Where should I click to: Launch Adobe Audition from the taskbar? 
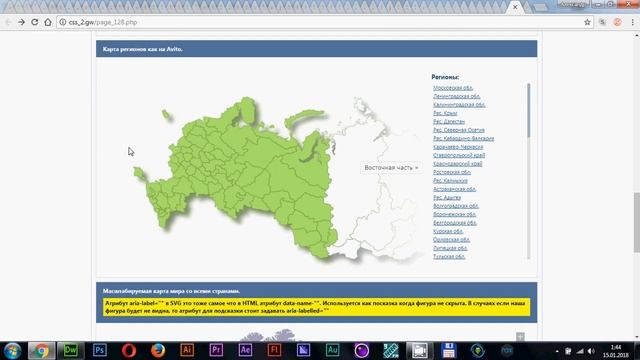[x=332, y=350]
